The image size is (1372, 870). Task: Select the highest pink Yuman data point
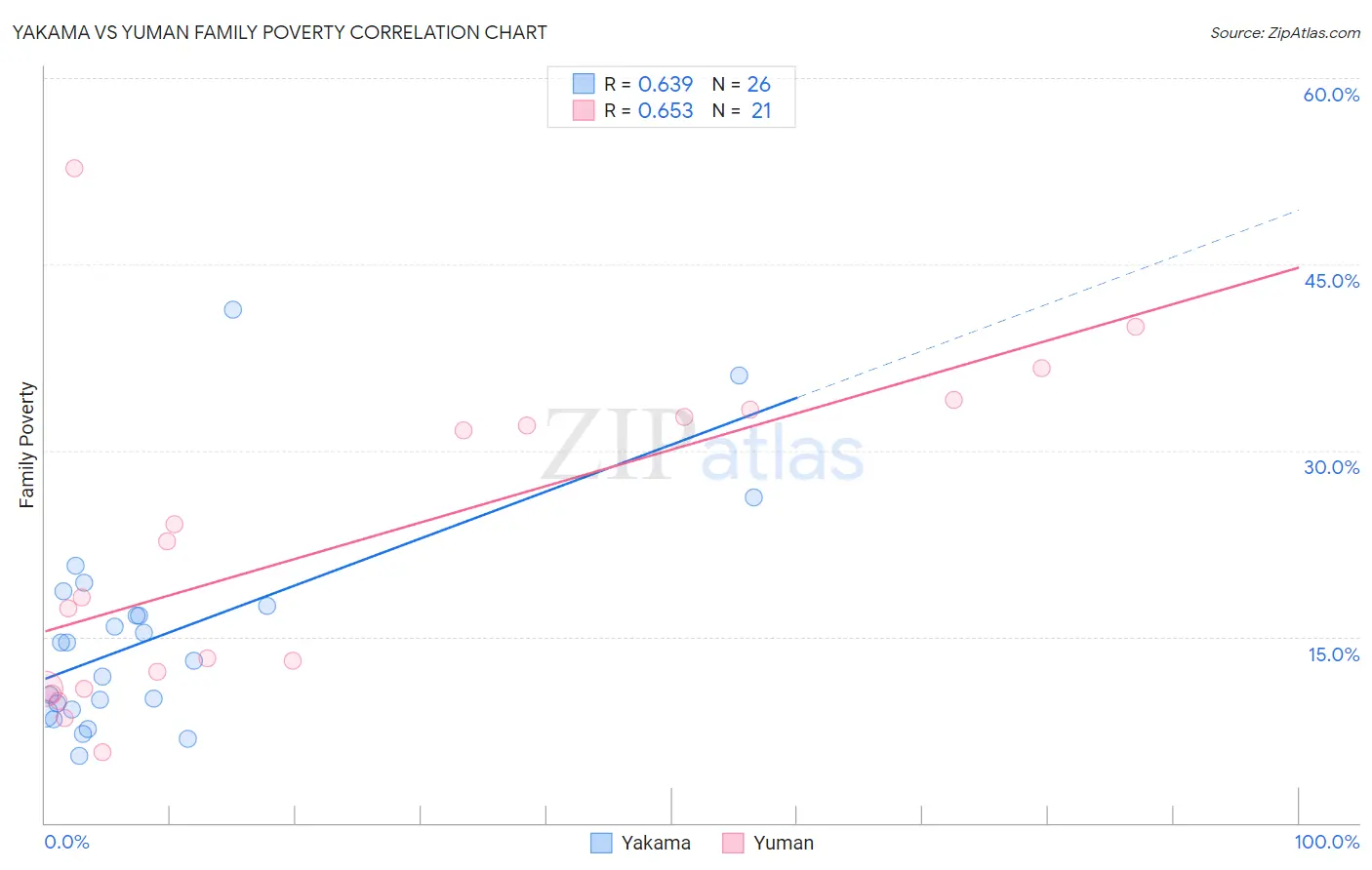[x=74, y=168]
